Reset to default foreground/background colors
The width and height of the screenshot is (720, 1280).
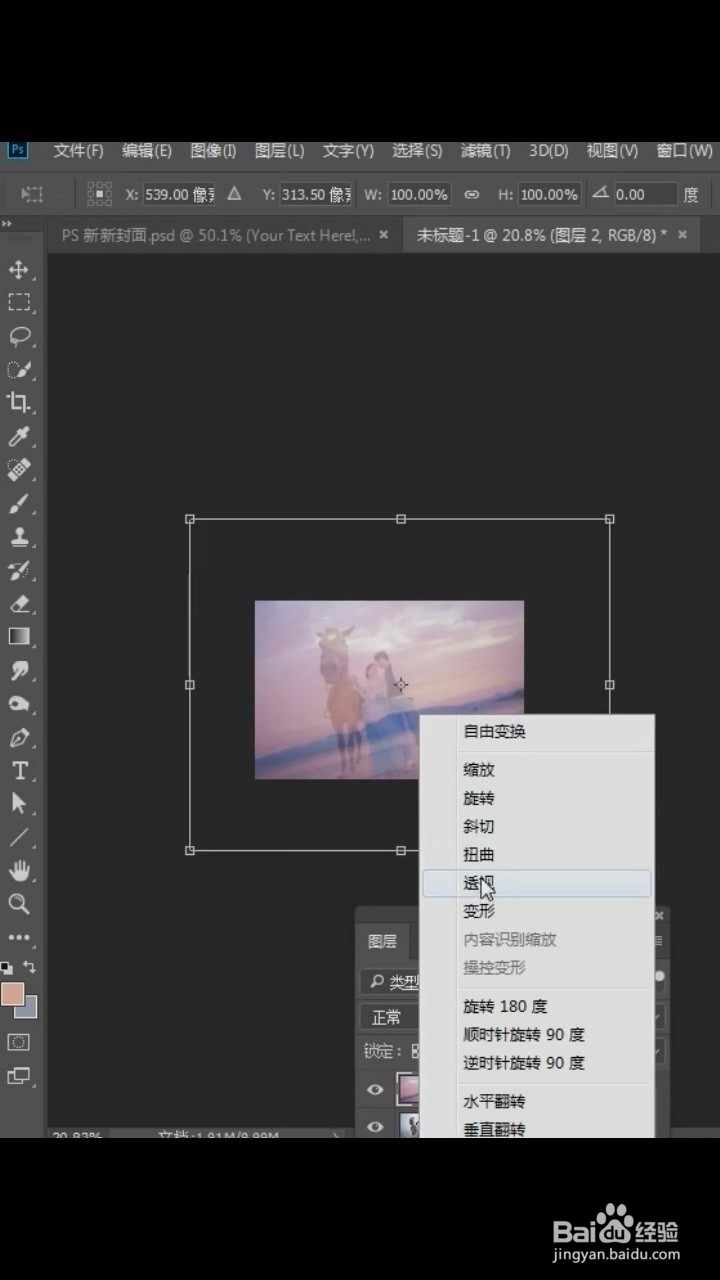tap(7, 967)
